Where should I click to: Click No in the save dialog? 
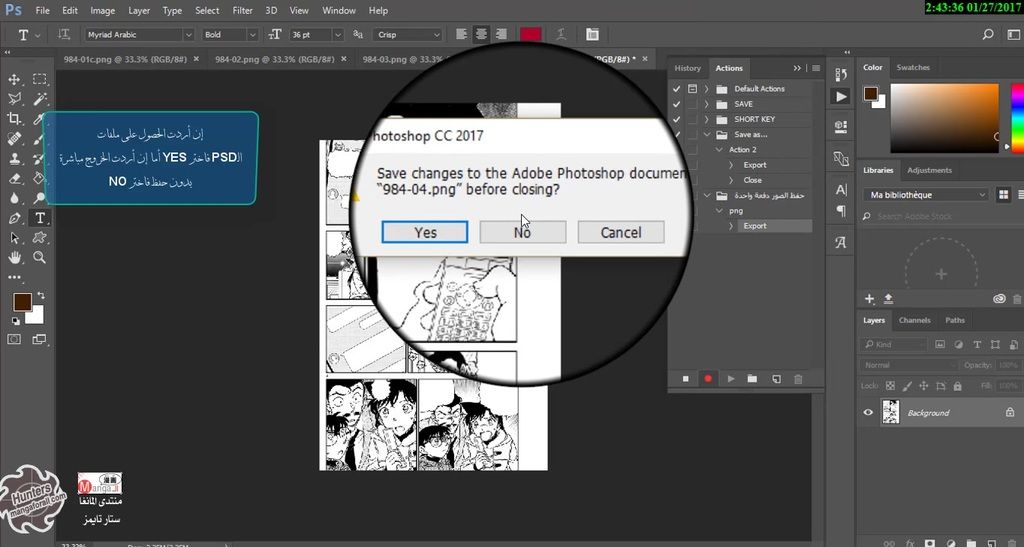(x=522, y=232)
